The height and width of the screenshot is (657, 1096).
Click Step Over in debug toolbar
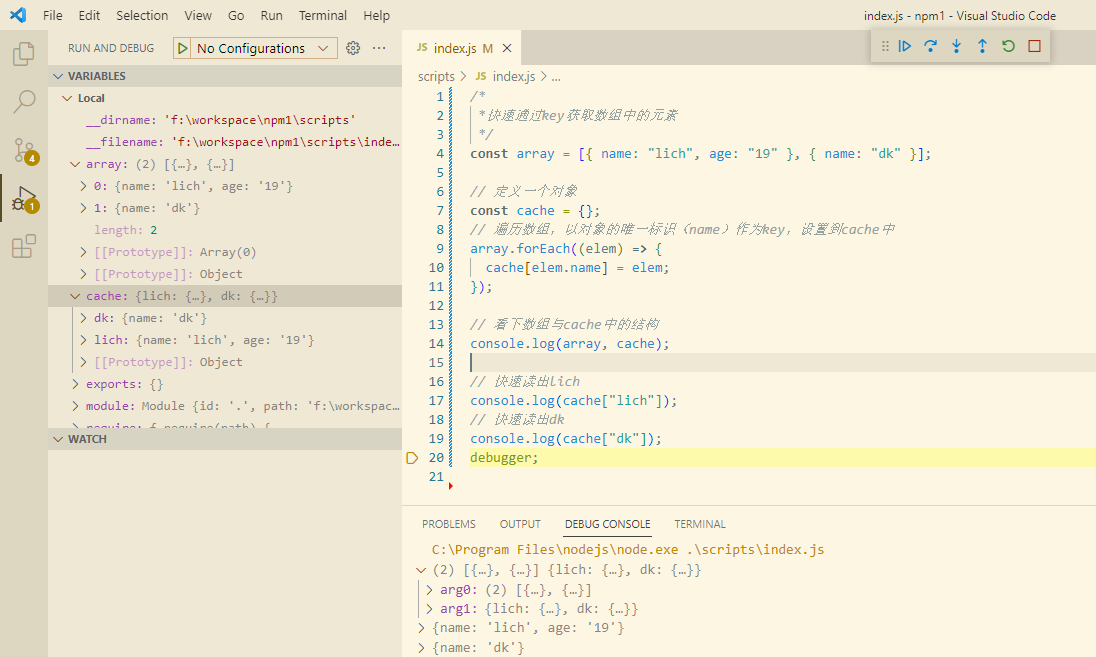coord(931,46)
